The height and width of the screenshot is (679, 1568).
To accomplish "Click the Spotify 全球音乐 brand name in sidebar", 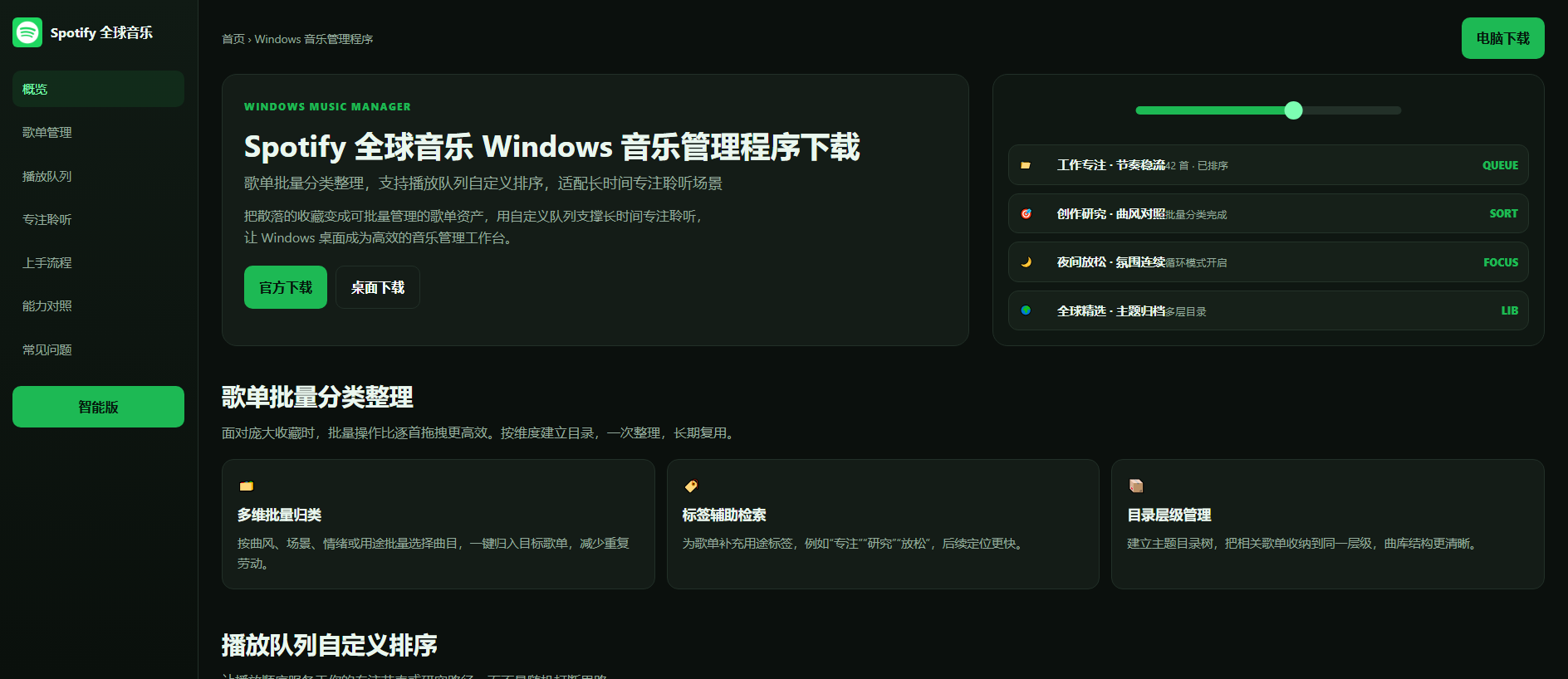I will [101, 32].
